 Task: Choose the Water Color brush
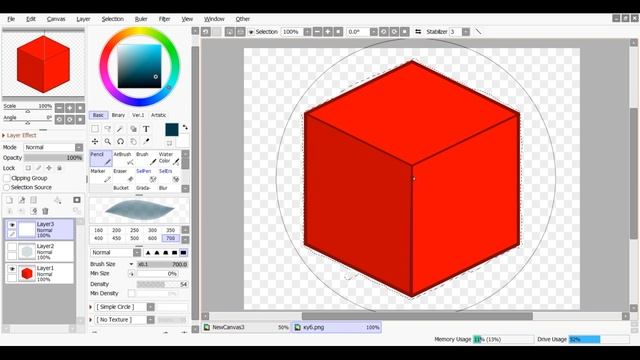(x=169, y=158)
